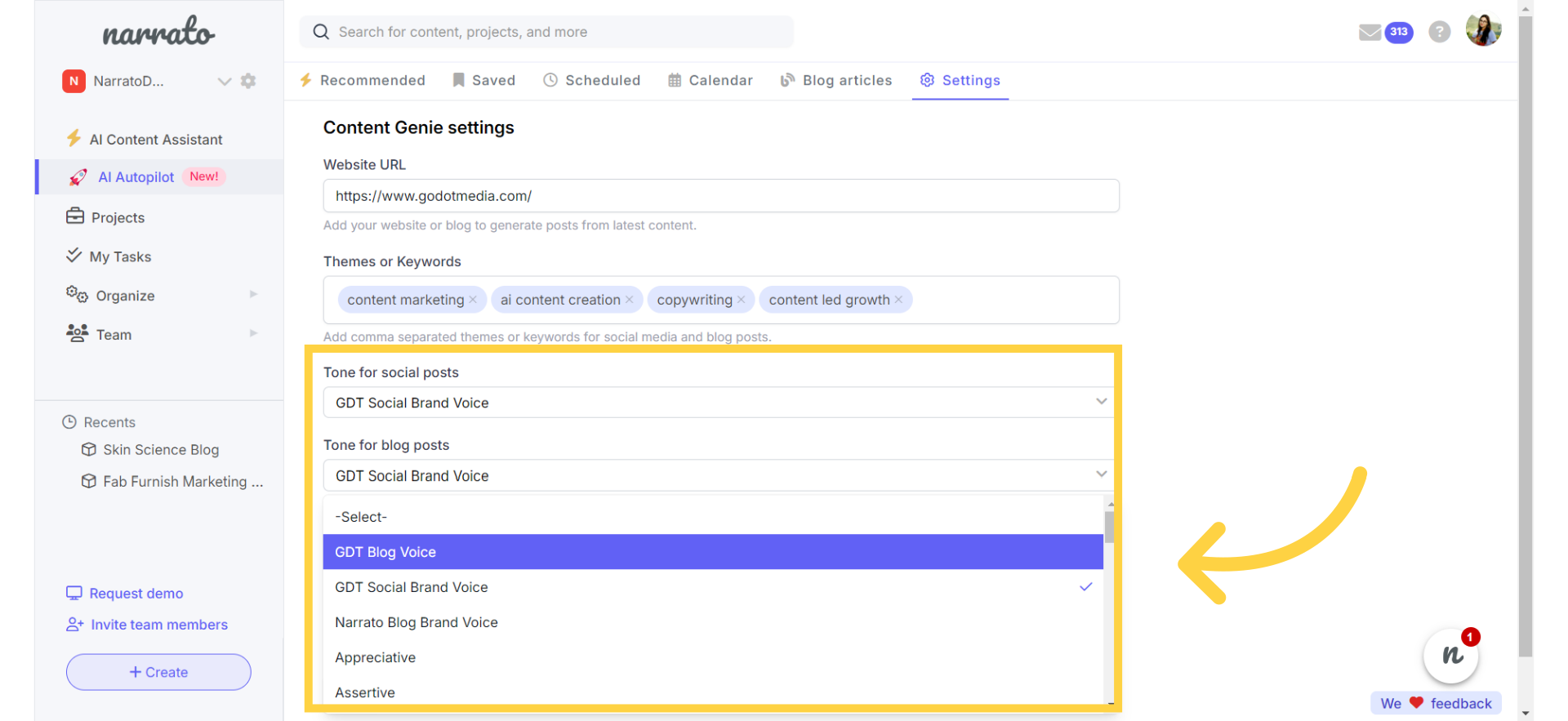Click the Create button
1568x721 pixels.
(158, 672)
